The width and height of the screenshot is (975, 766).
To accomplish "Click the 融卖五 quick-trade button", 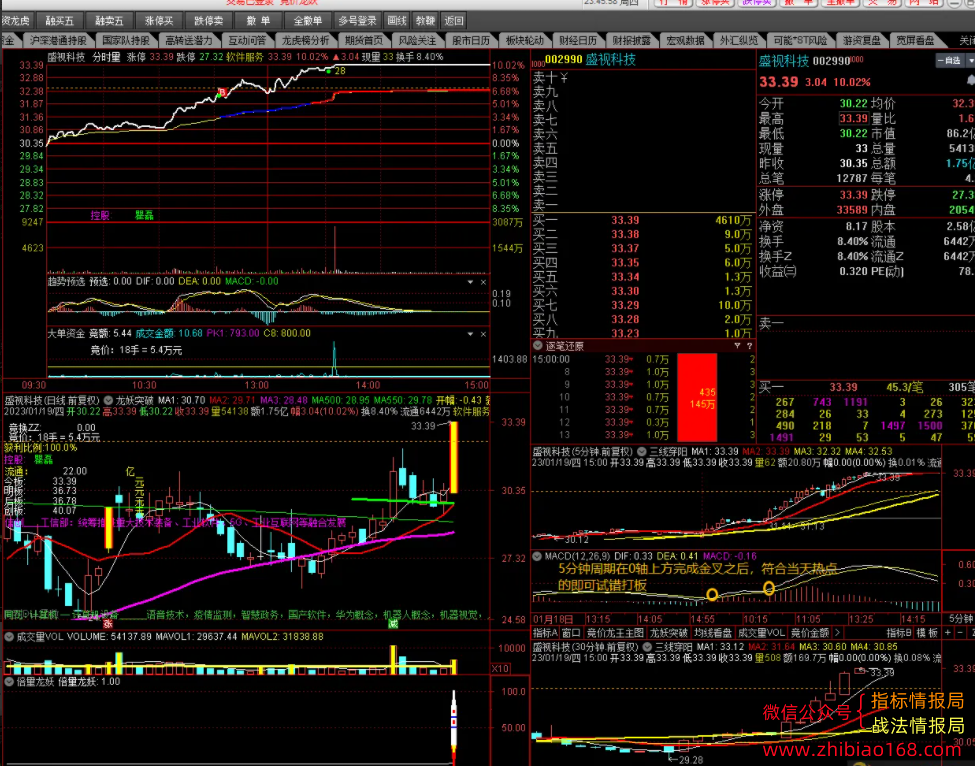I will (109, 21).
